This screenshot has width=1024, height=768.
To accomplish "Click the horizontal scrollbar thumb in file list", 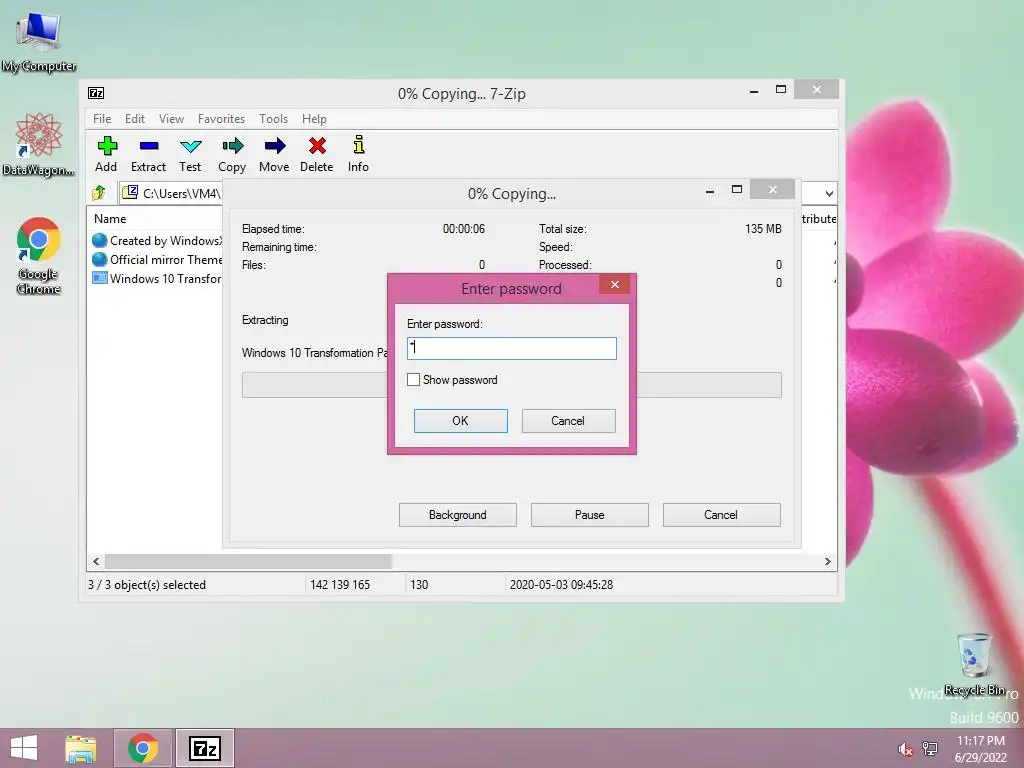I will (x=248, y=561).
